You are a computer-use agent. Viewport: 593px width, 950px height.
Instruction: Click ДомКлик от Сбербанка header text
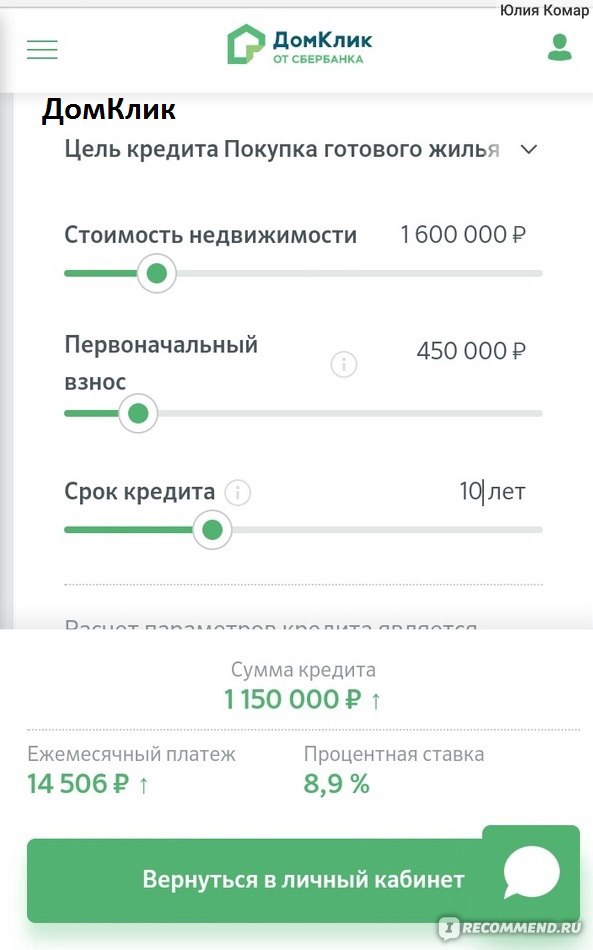tap(322, 47)
